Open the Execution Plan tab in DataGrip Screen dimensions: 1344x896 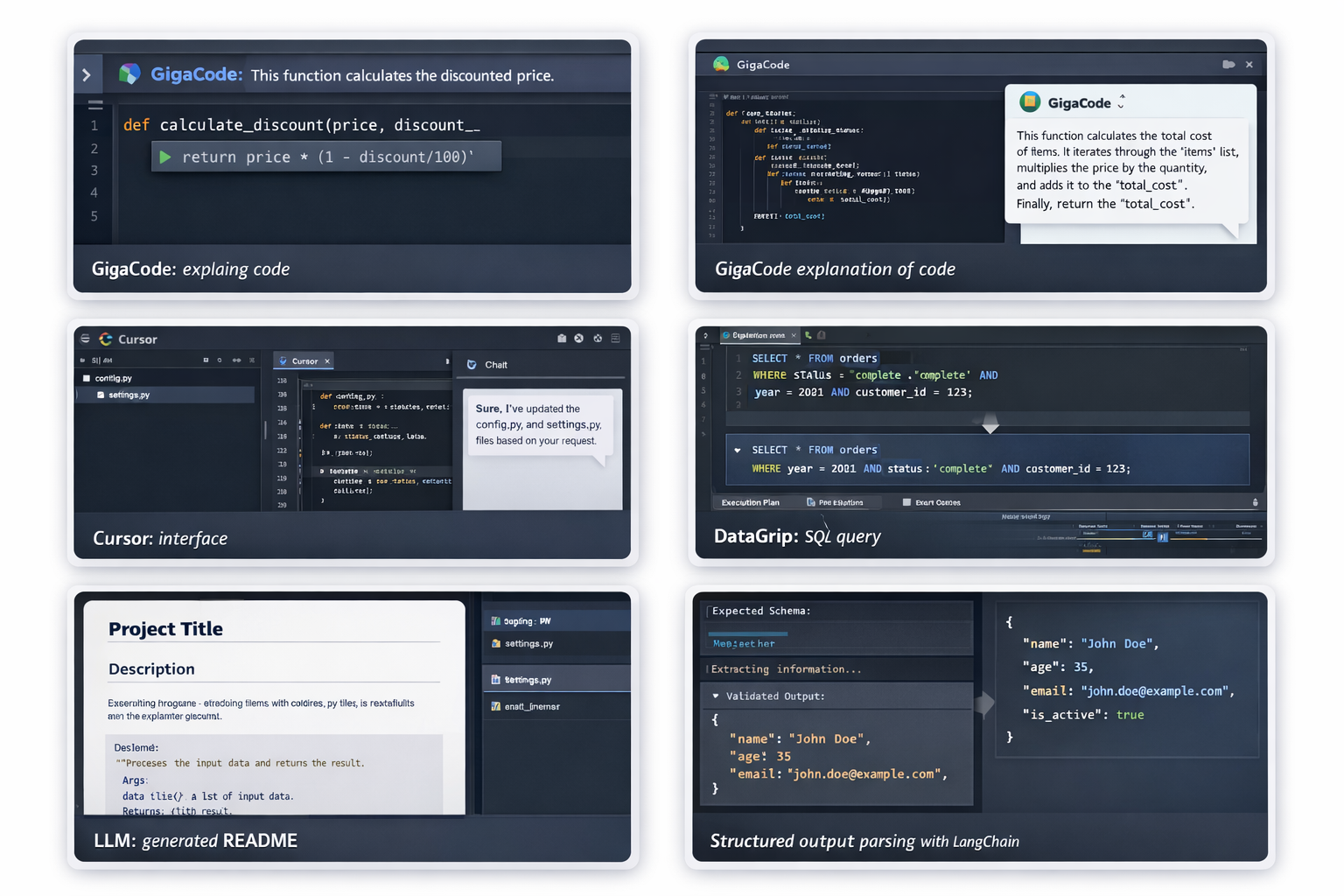750,502
